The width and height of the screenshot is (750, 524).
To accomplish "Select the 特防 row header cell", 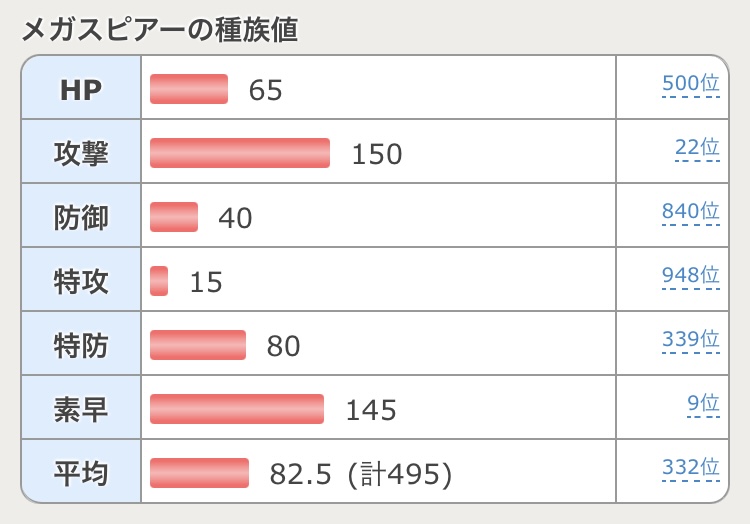I will (81, 345).
